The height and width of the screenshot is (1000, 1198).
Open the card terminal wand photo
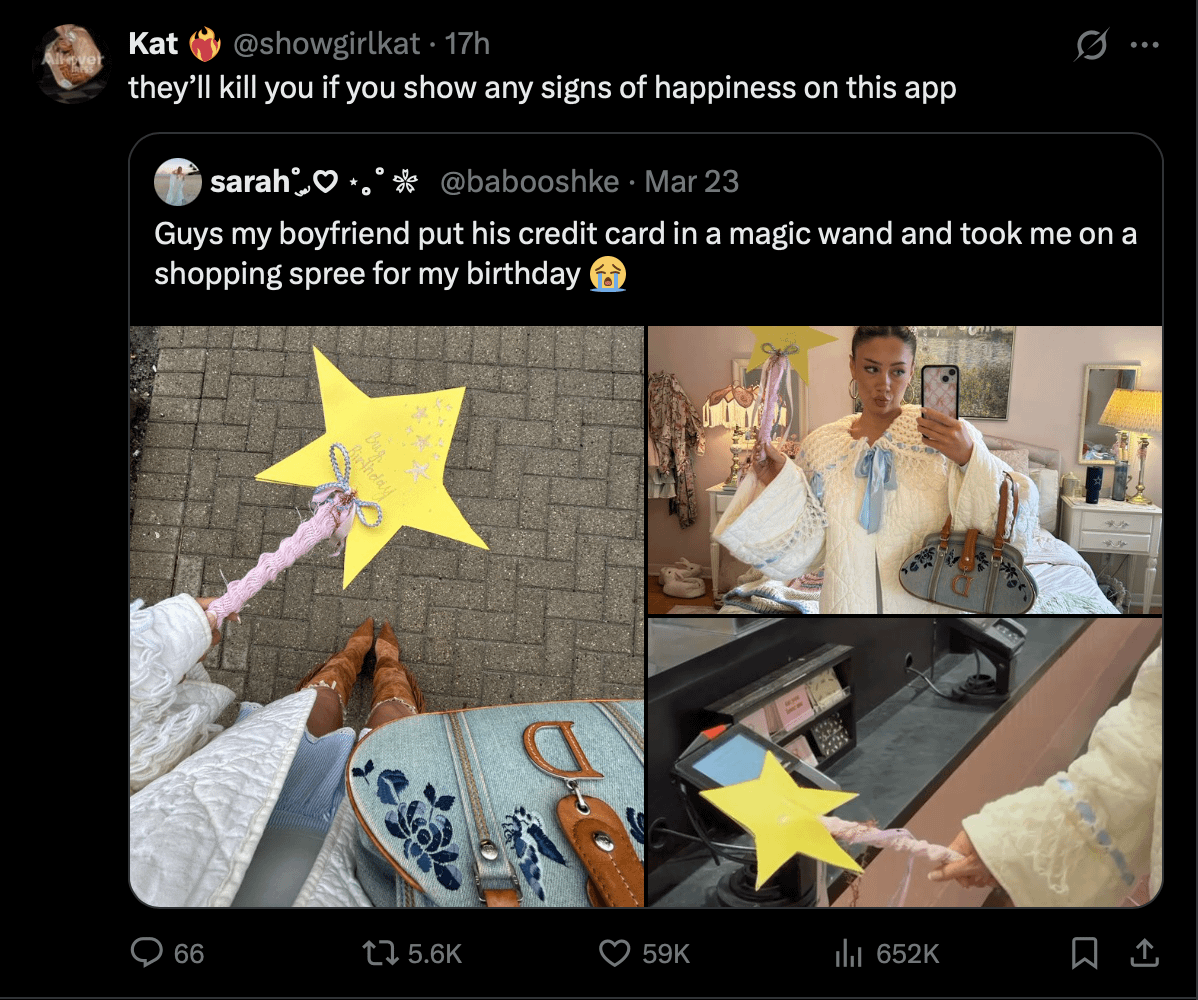(905, 762)
